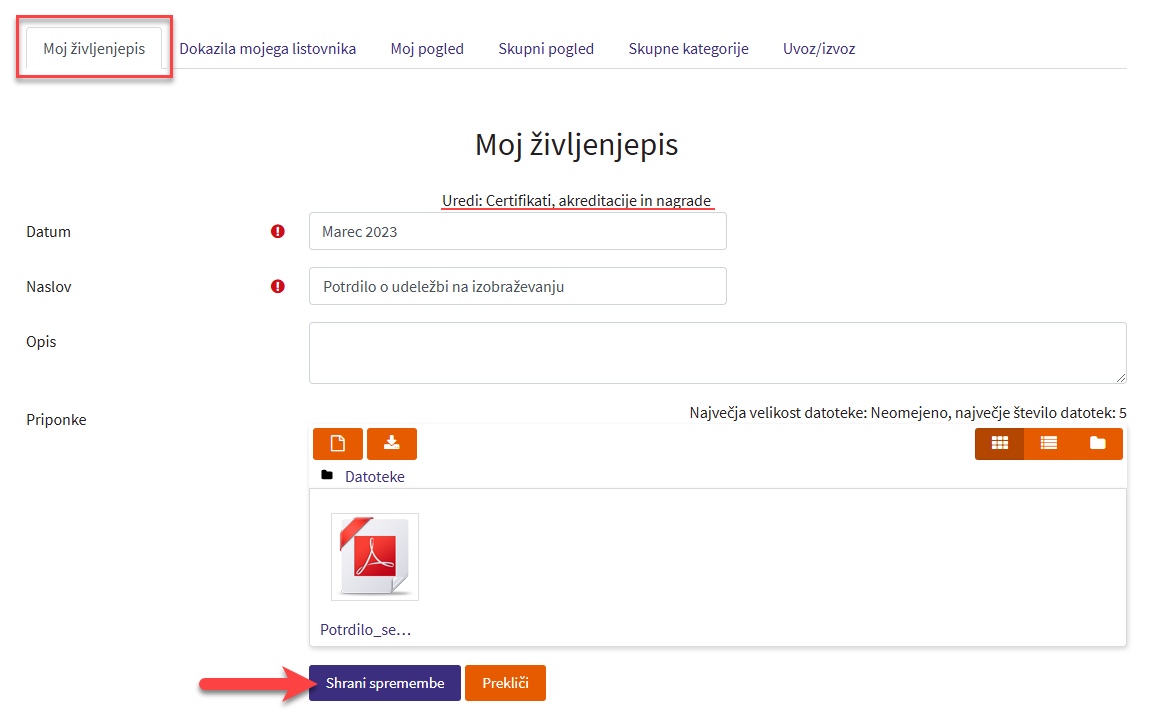Click the PDF file thumbnail icon
This screenshot has height=719, width=1157.
pos(374,556)
